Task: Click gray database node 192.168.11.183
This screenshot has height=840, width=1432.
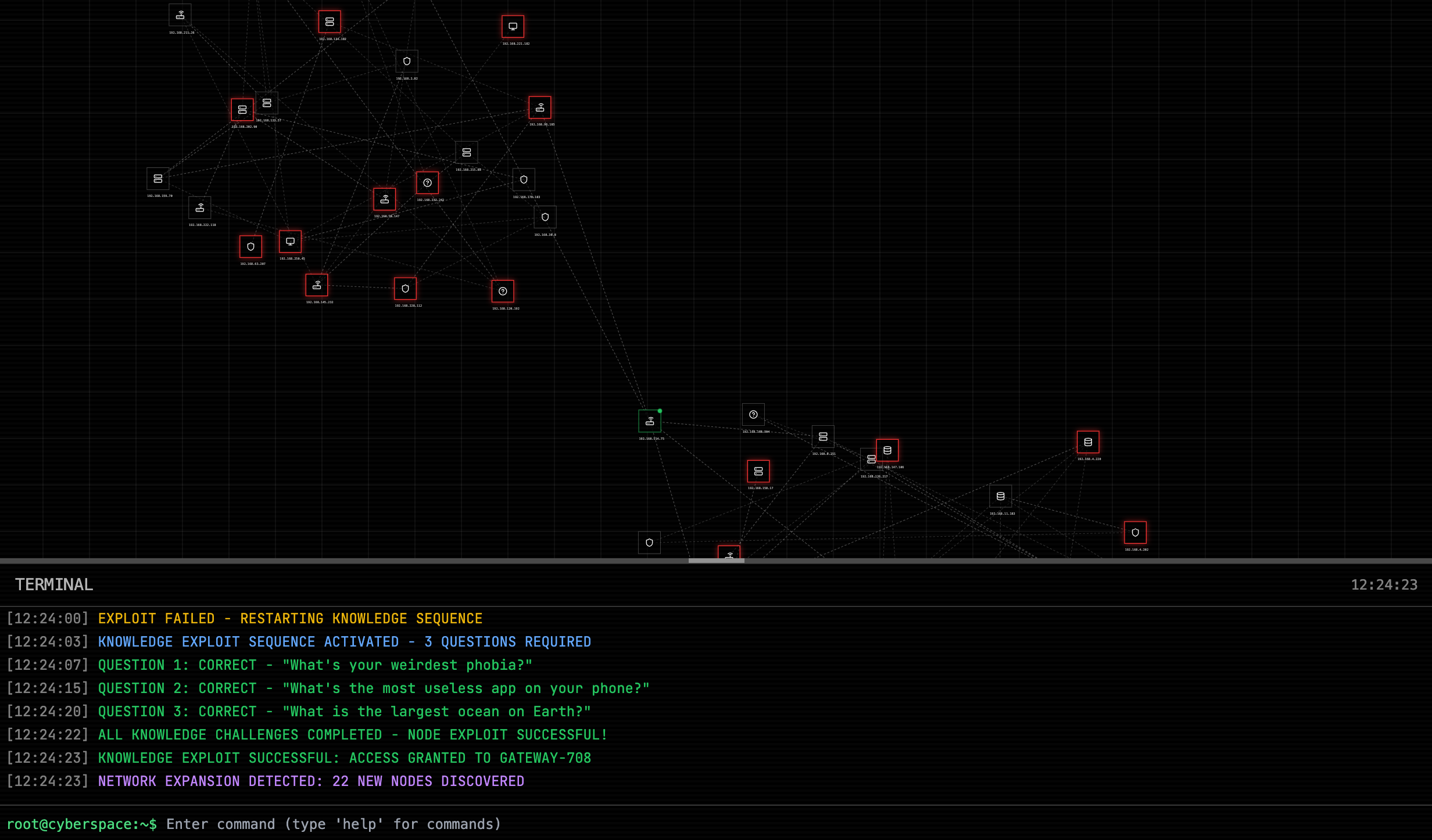Action: click(x=1000, y=497)
